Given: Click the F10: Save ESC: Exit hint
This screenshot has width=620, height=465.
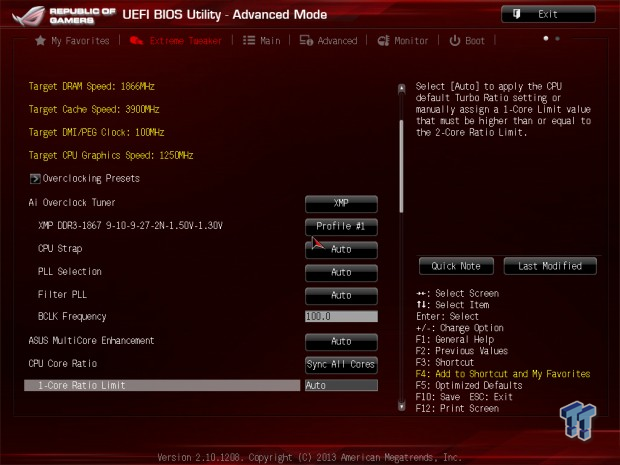Looking at the screenshot, I should point(464,397).
